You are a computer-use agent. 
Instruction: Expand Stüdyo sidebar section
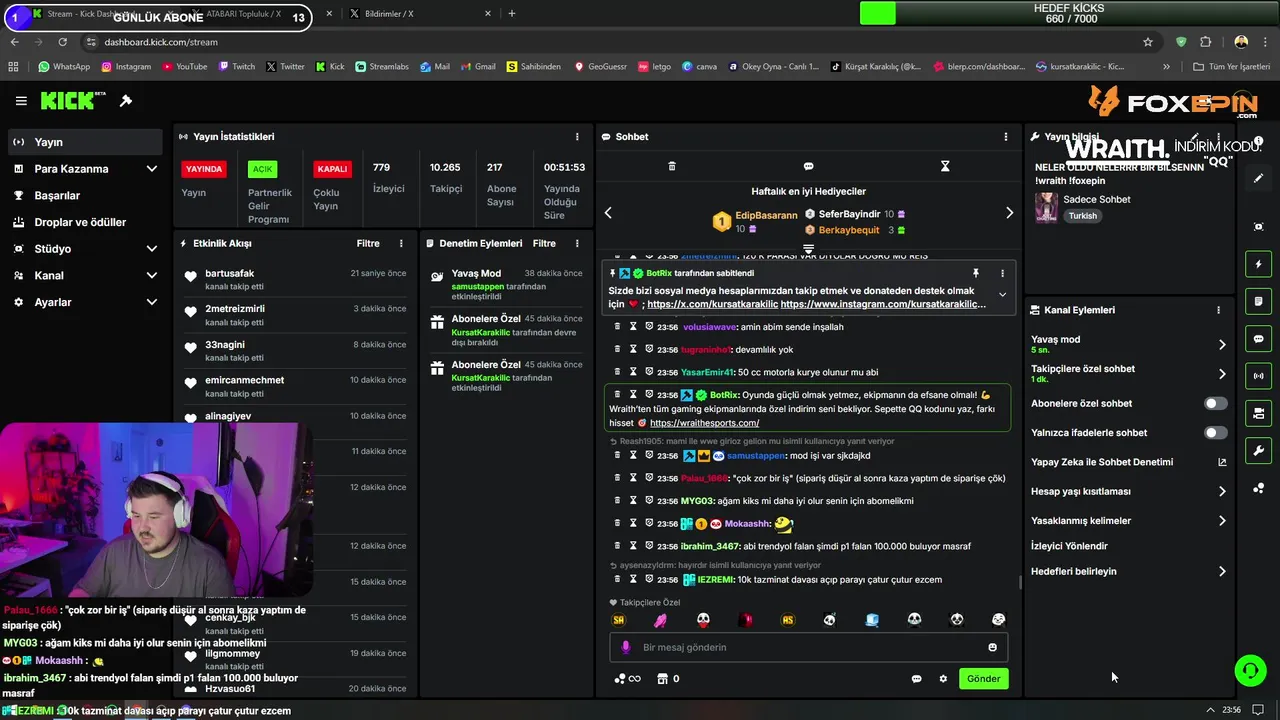click(151, 249)
